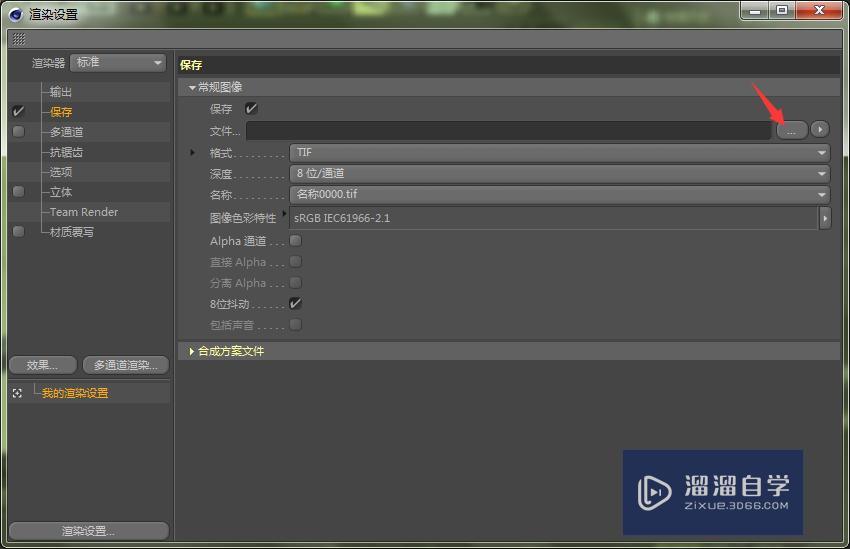This screenshot has height=549, width=850.
Task: Disable the 8位抖动 checkbox
Action: [x=295, y=303]
